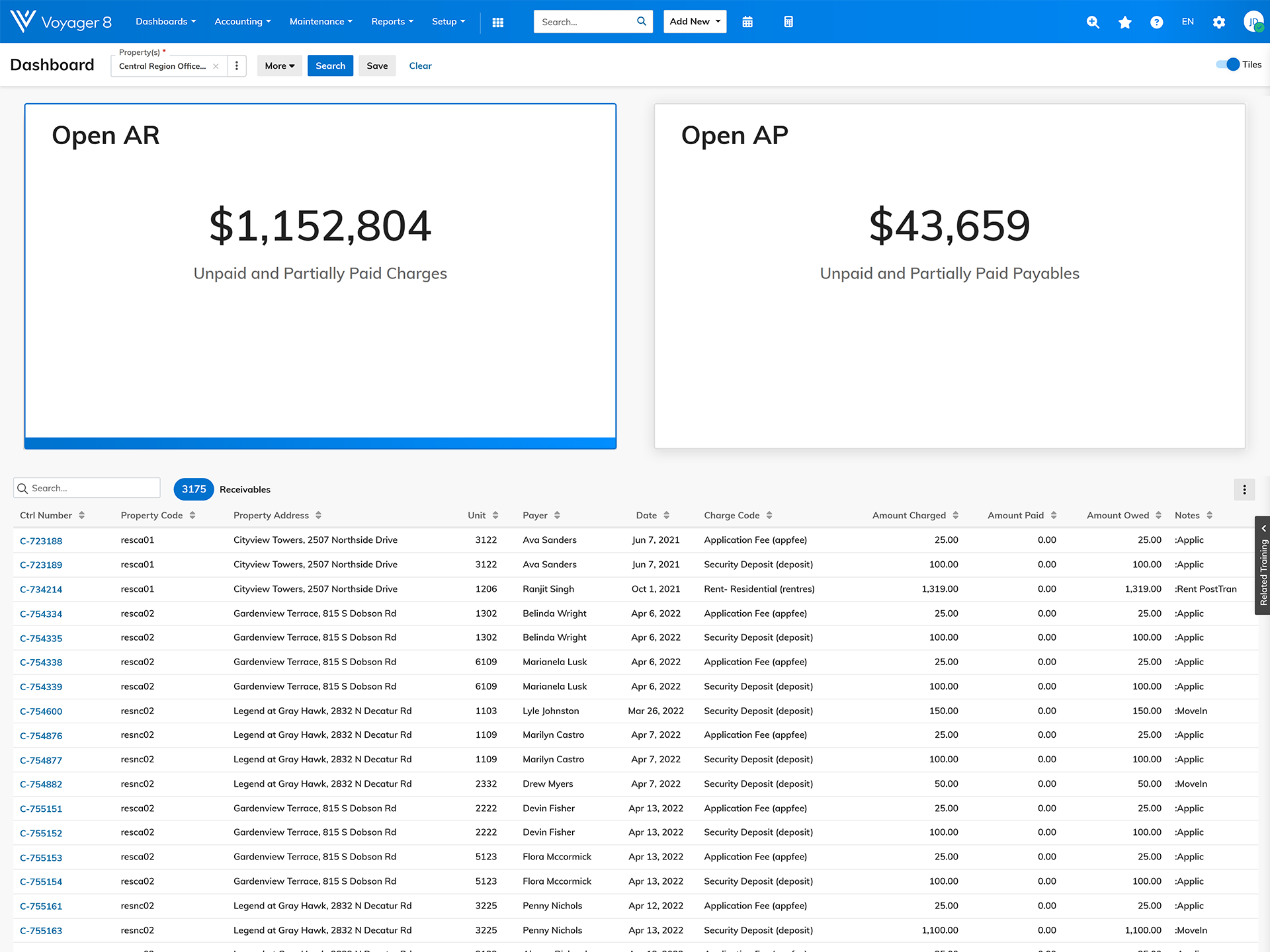1270x952 pixels.
Task: Open charge link C-734214
Action: (x=41, y=590)
